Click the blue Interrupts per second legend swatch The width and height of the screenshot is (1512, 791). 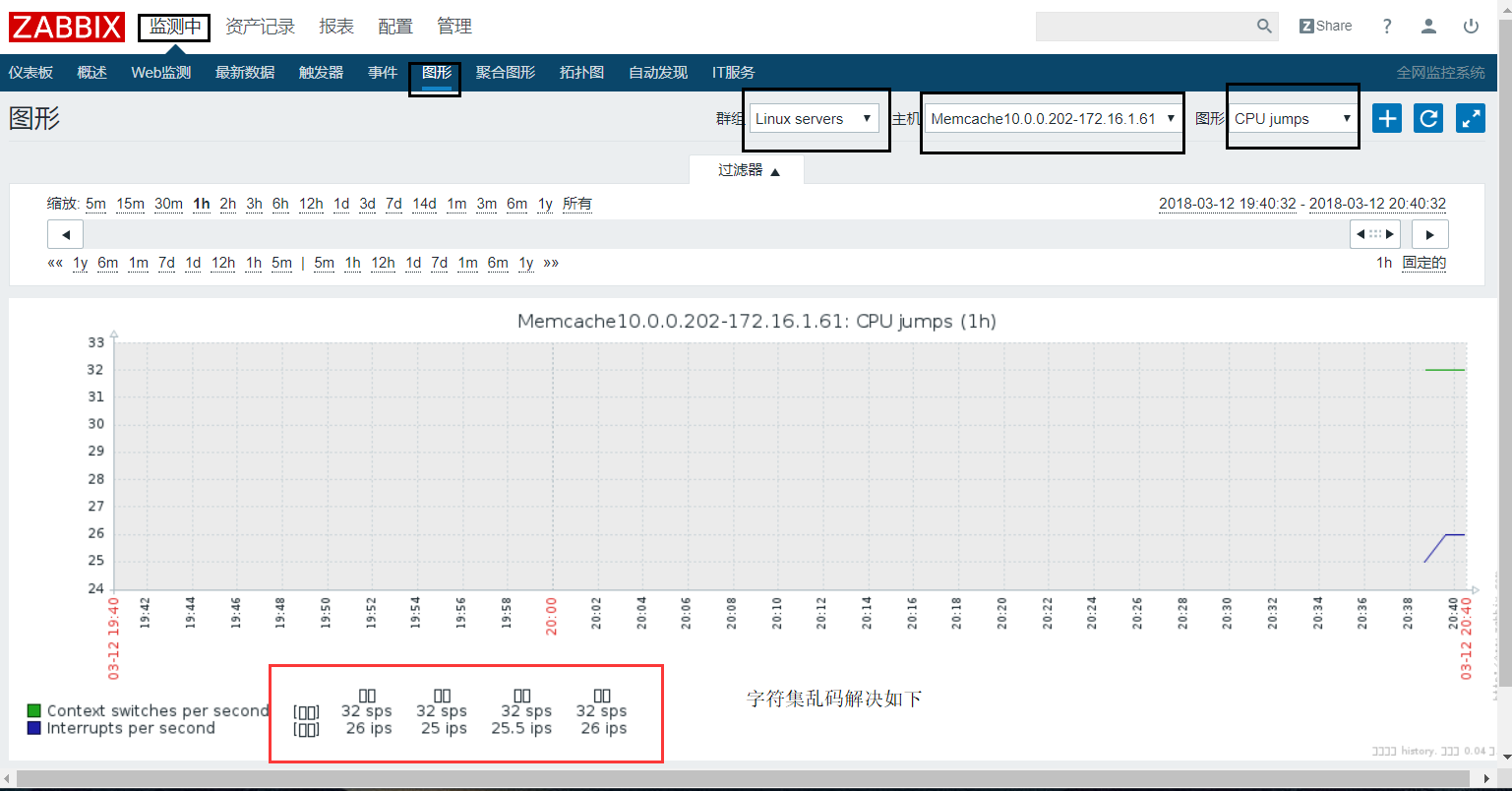(34, 728)
